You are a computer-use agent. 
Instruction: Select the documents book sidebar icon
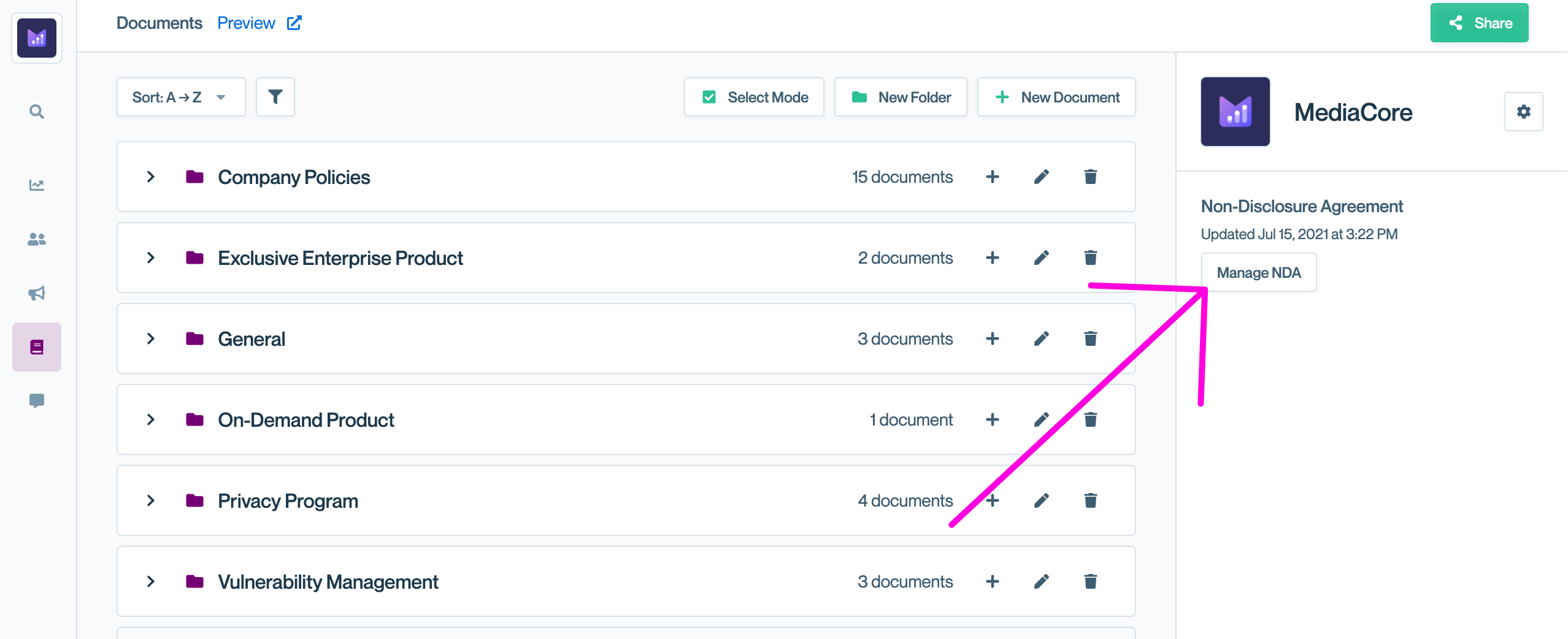[37, 347]
